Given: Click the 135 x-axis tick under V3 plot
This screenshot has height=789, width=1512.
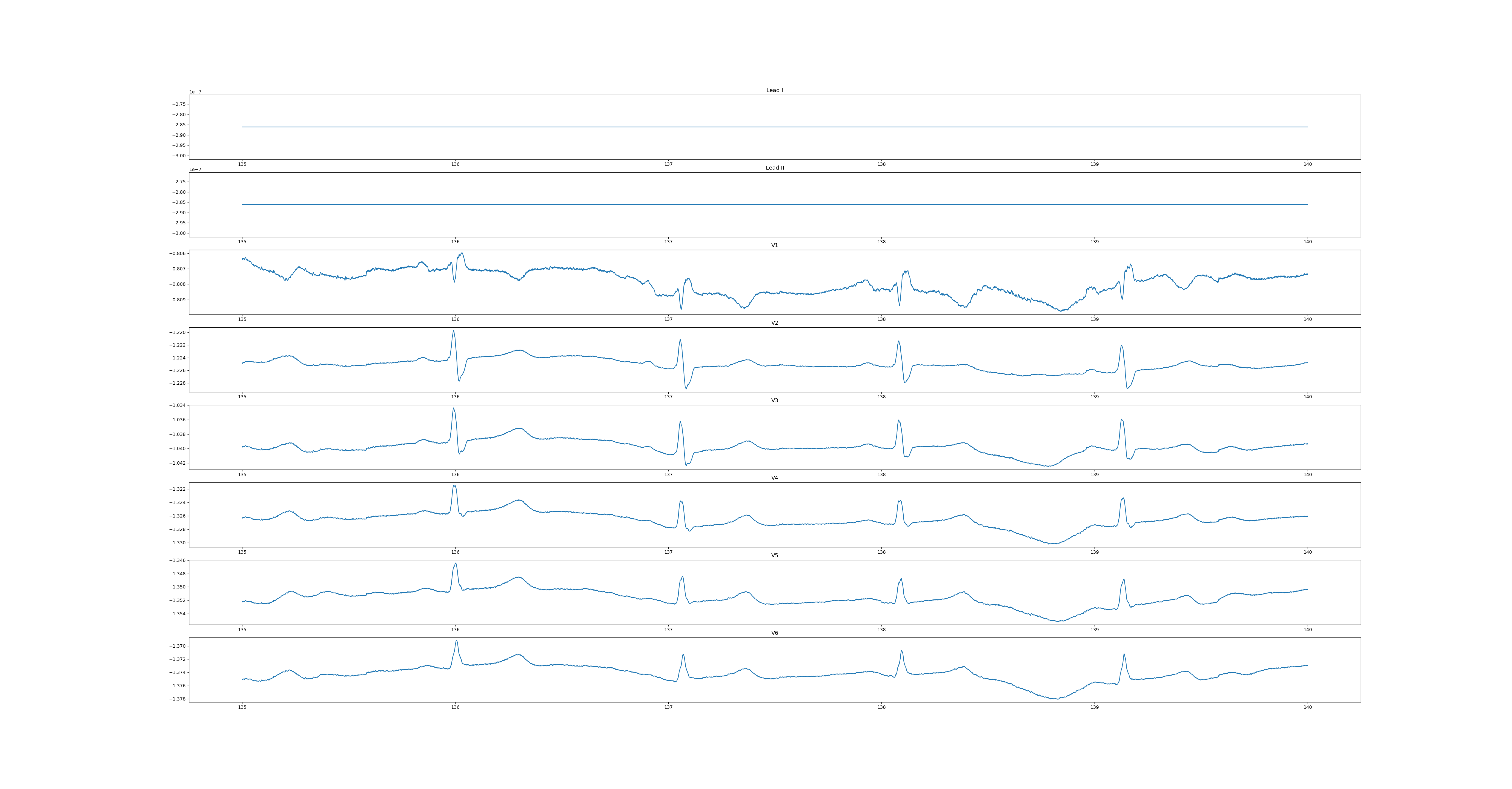Looking at the screenshot, I should [242, 474].
